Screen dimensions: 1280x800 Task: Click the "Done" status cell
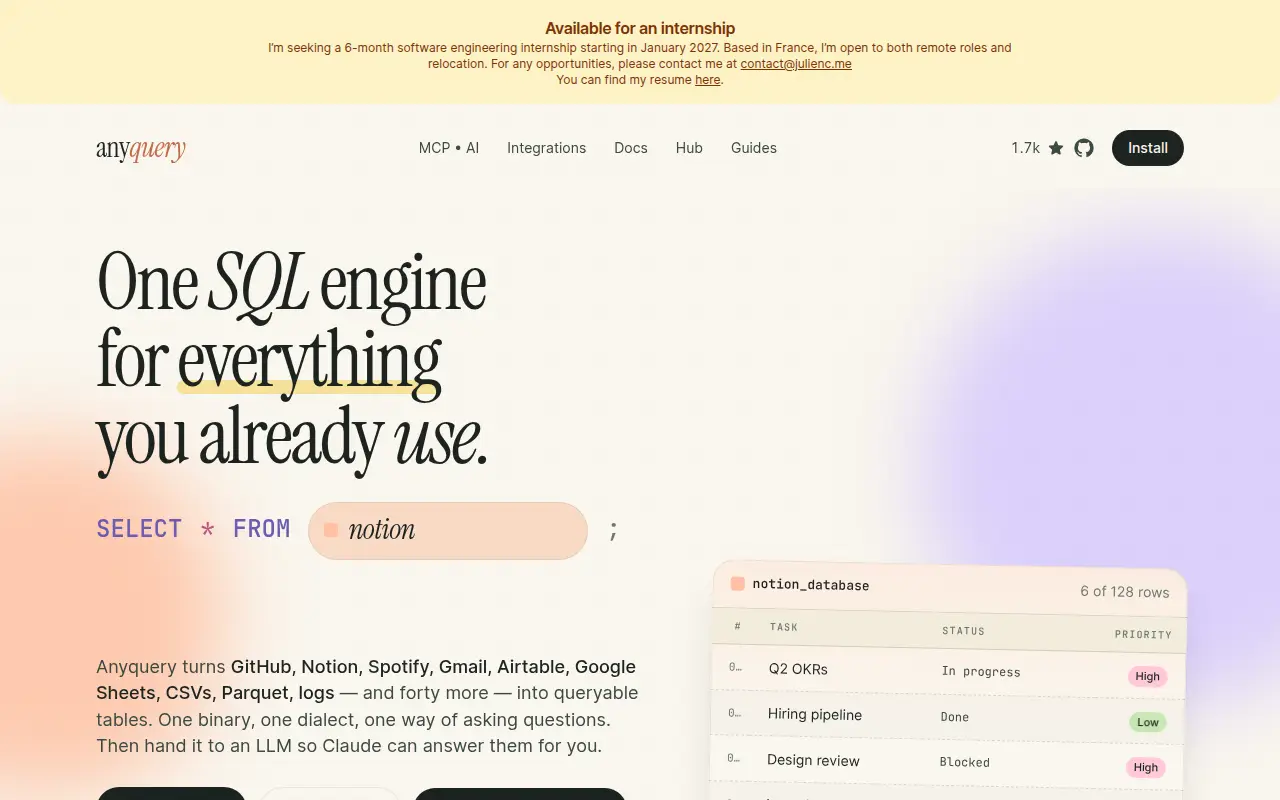point(955,717)
